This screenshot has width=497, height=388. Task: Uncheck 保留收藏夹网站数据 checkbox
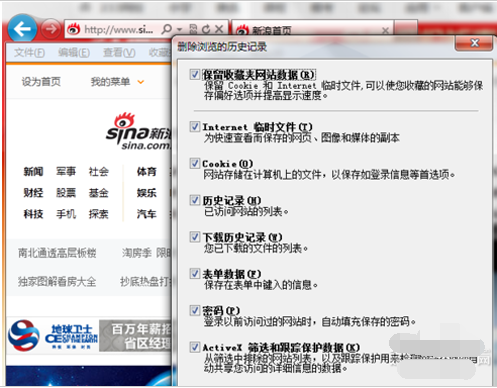(x=194, y=74)
